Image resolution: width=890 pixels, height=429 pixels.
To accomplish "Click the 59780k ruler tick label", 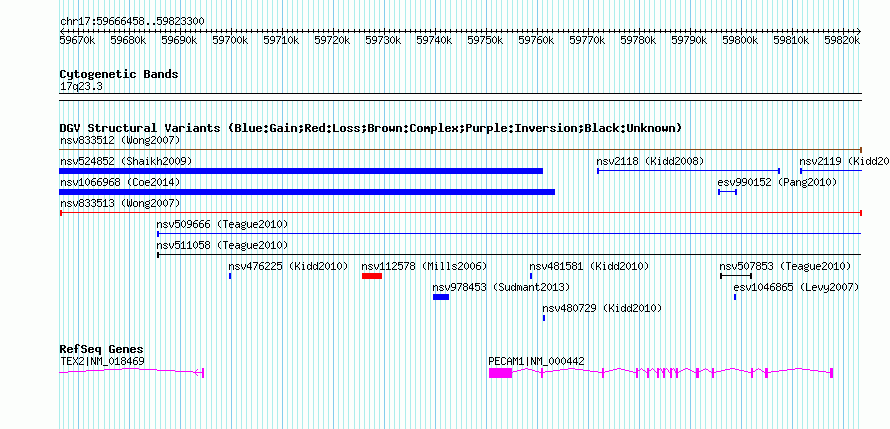I will point(639,40).
